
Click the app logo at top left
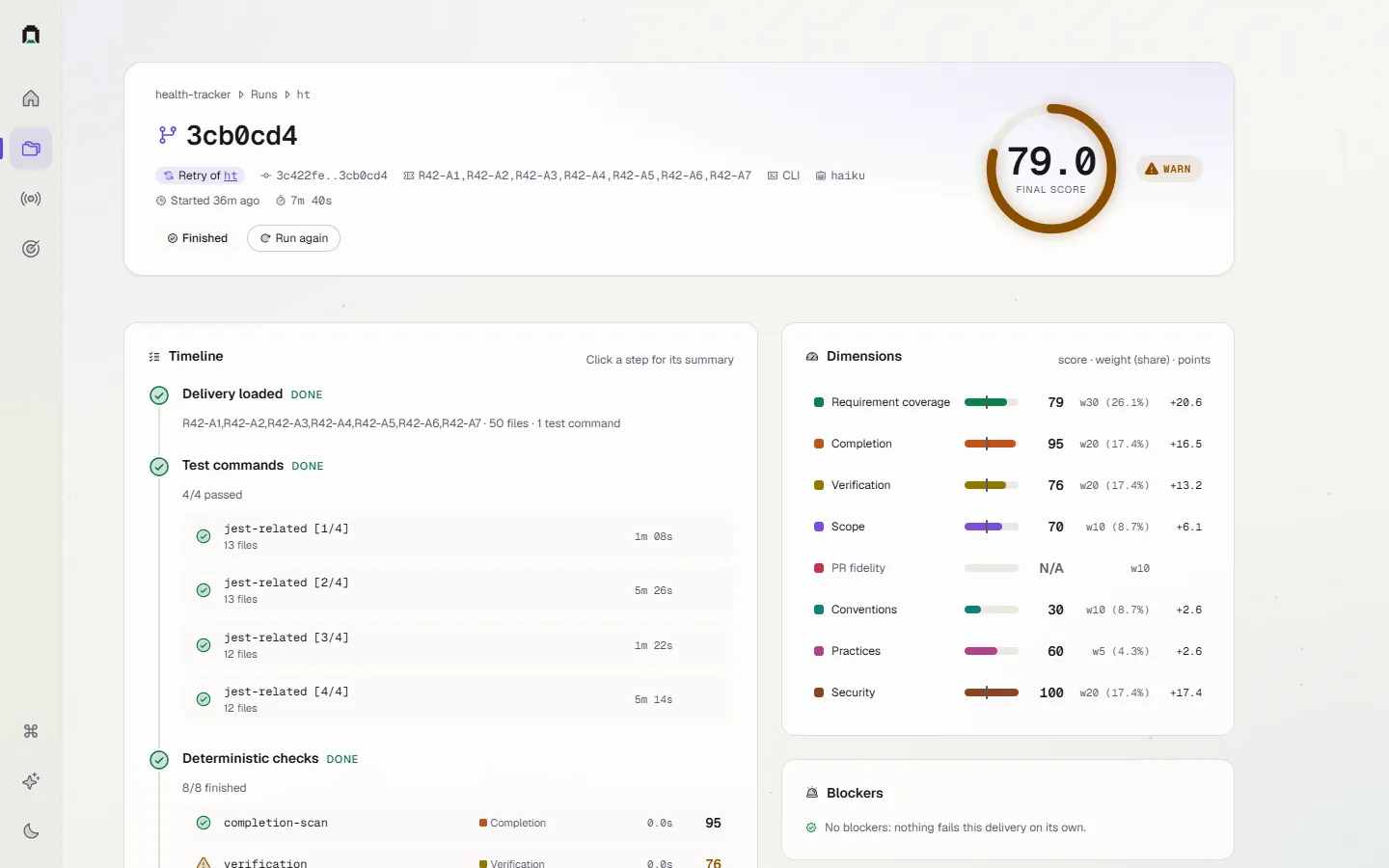(31, 35)
